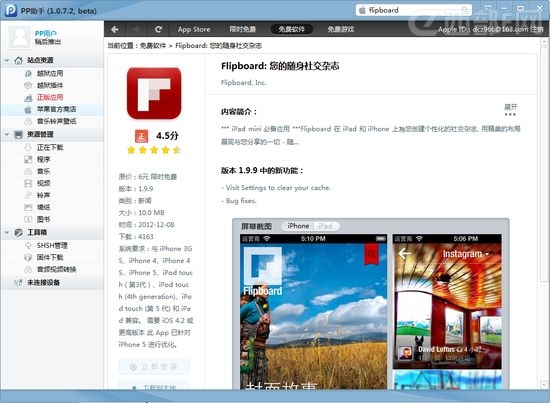Click the 内容简介 heading
550x403 pixels.
(239, 112)
